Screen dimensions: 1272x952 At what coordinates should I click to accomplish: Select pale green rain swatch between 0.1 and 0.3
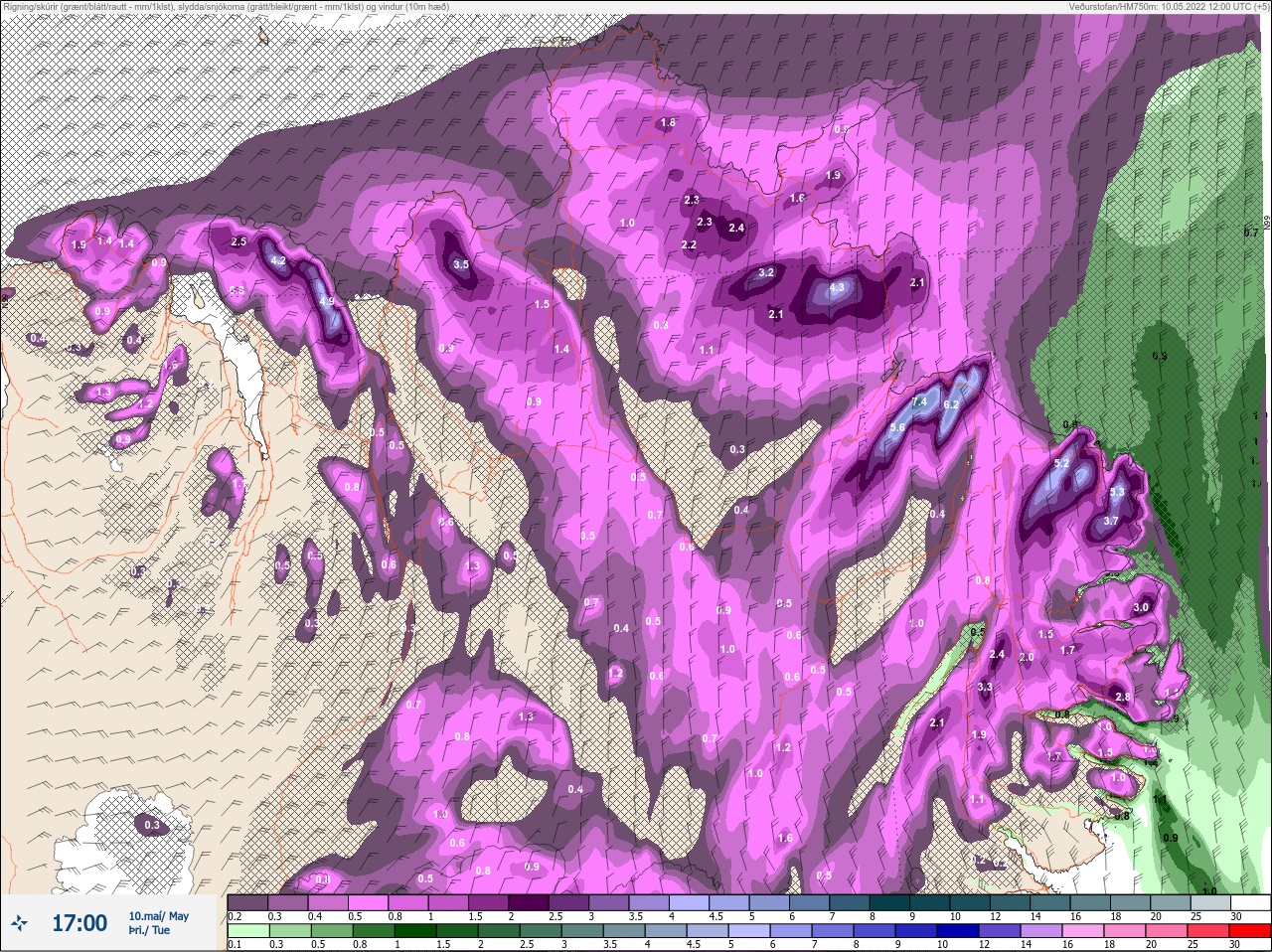247,931
